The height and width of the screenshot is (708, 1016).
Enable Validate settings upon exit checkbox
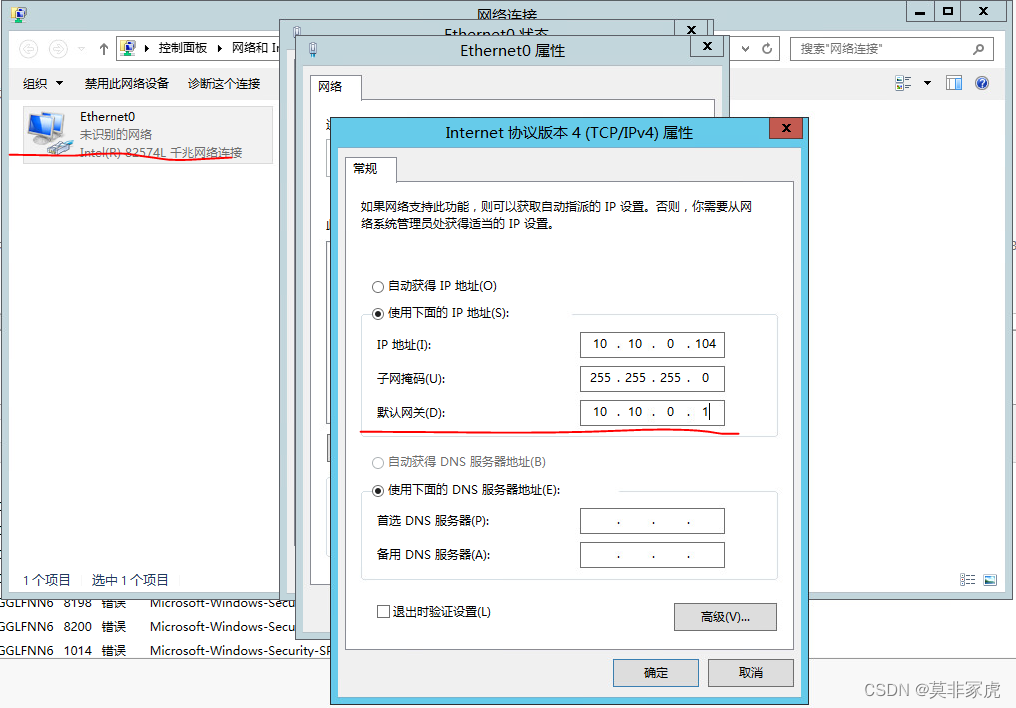coord(383,611)
